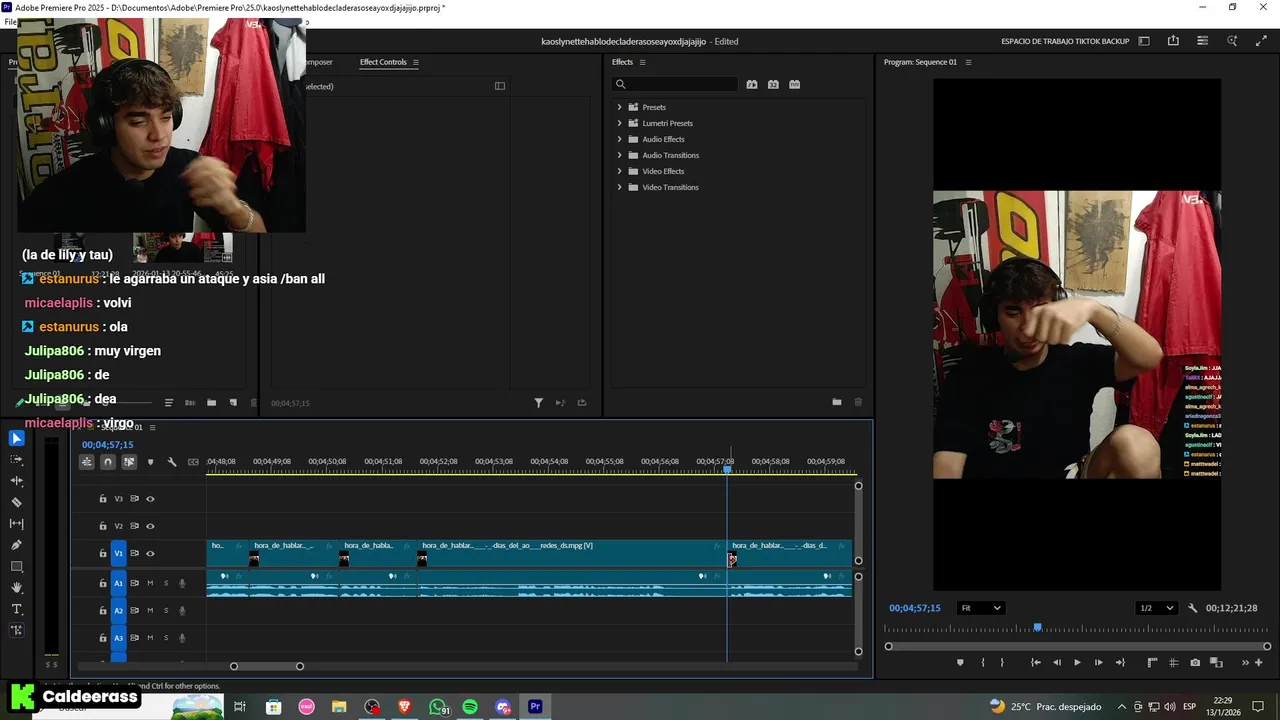1280x720 pixels.
Task: Click the Program monitor settings wrench
Action: coord(1192,608)
